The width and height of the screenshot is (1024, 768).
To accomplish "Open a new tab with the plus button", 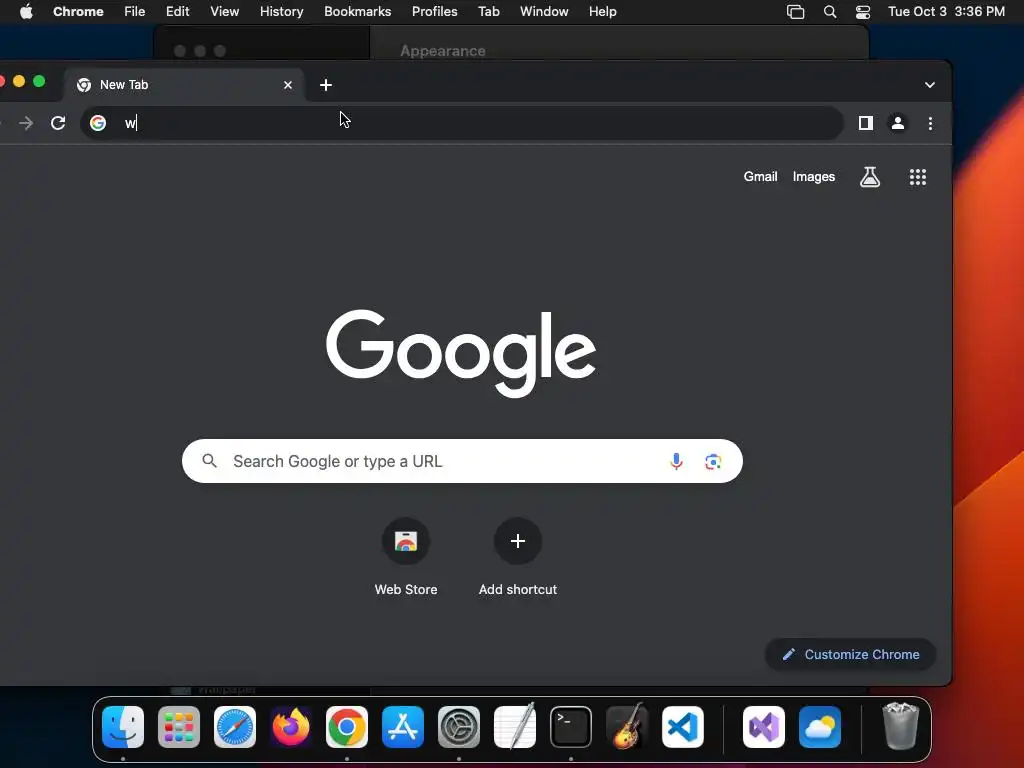I will 326,85.
